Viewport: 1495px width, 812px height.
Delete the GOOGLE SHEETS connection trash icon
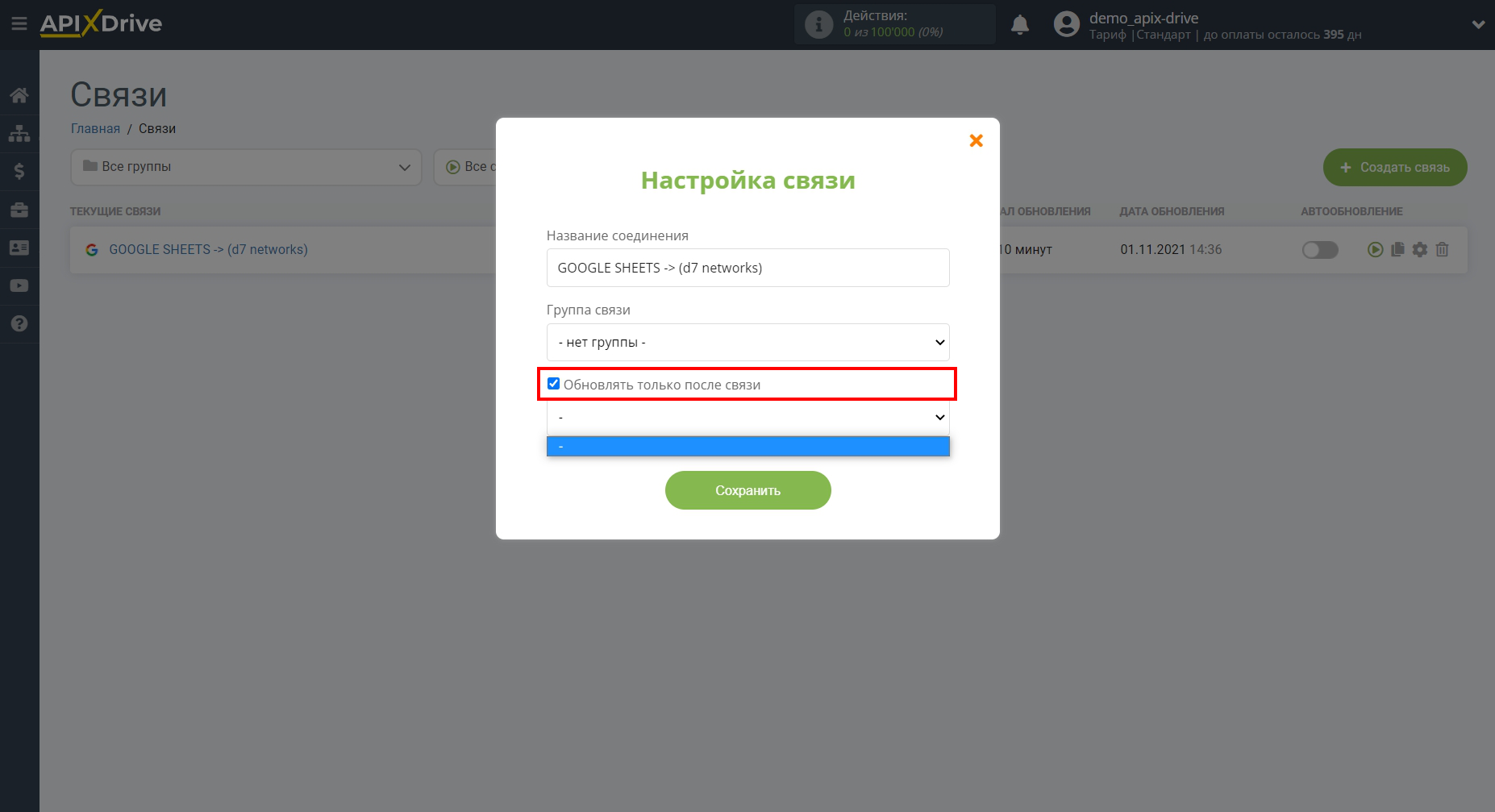click(1443, 250)
